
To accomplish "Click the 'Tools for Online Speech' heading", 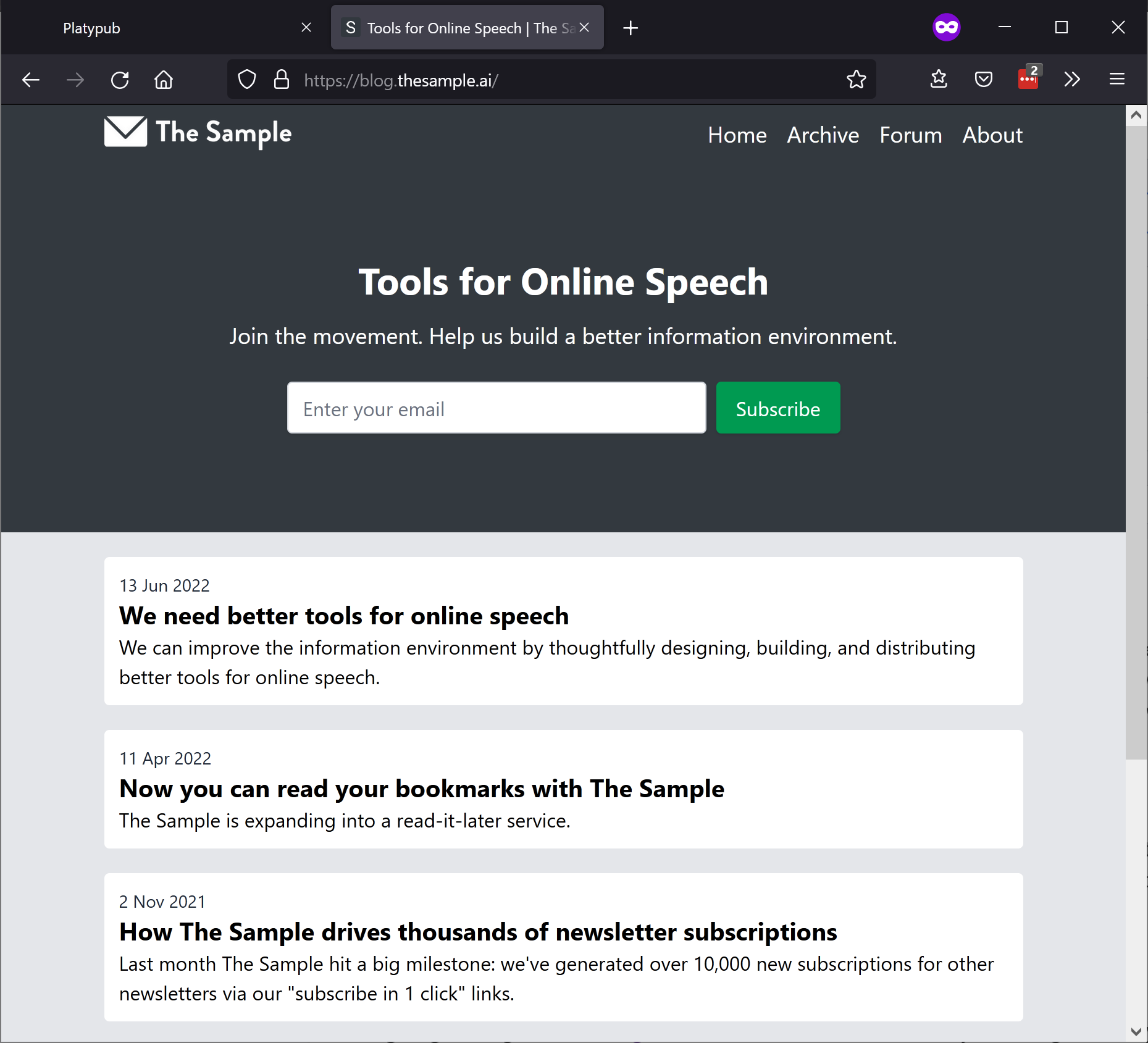I will (563, 282).
